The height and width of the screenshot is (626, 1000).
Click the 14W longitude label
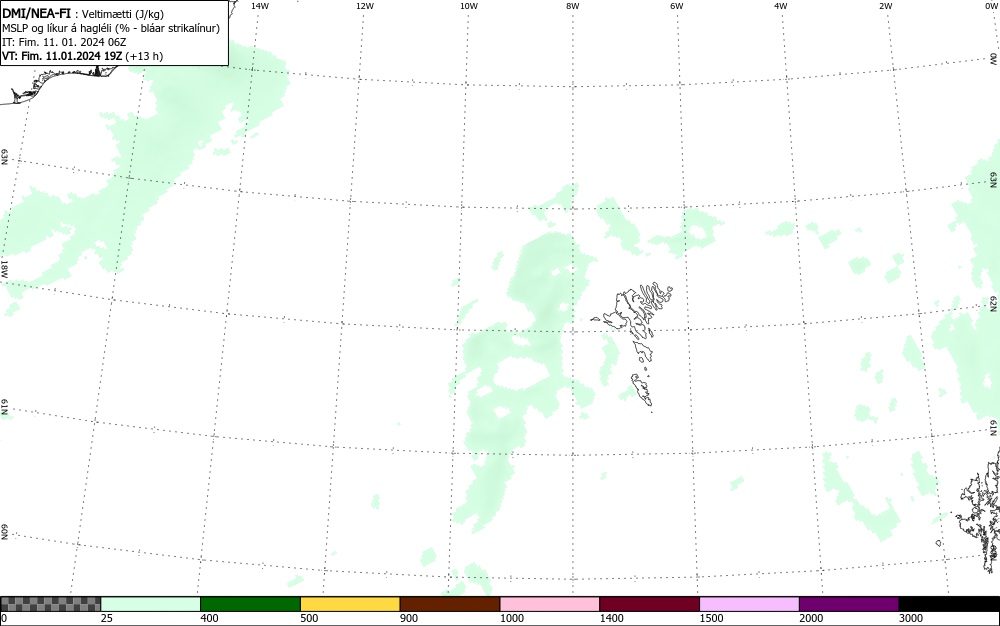(x=260, y=6)
